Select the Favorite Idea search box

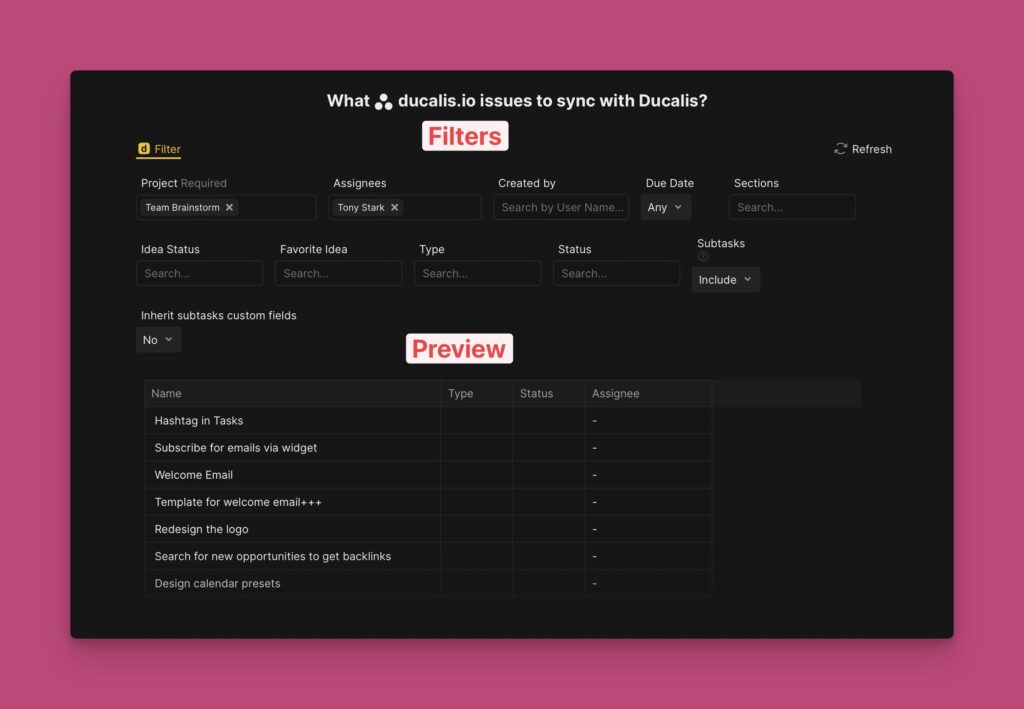click(x=338, y=273)
